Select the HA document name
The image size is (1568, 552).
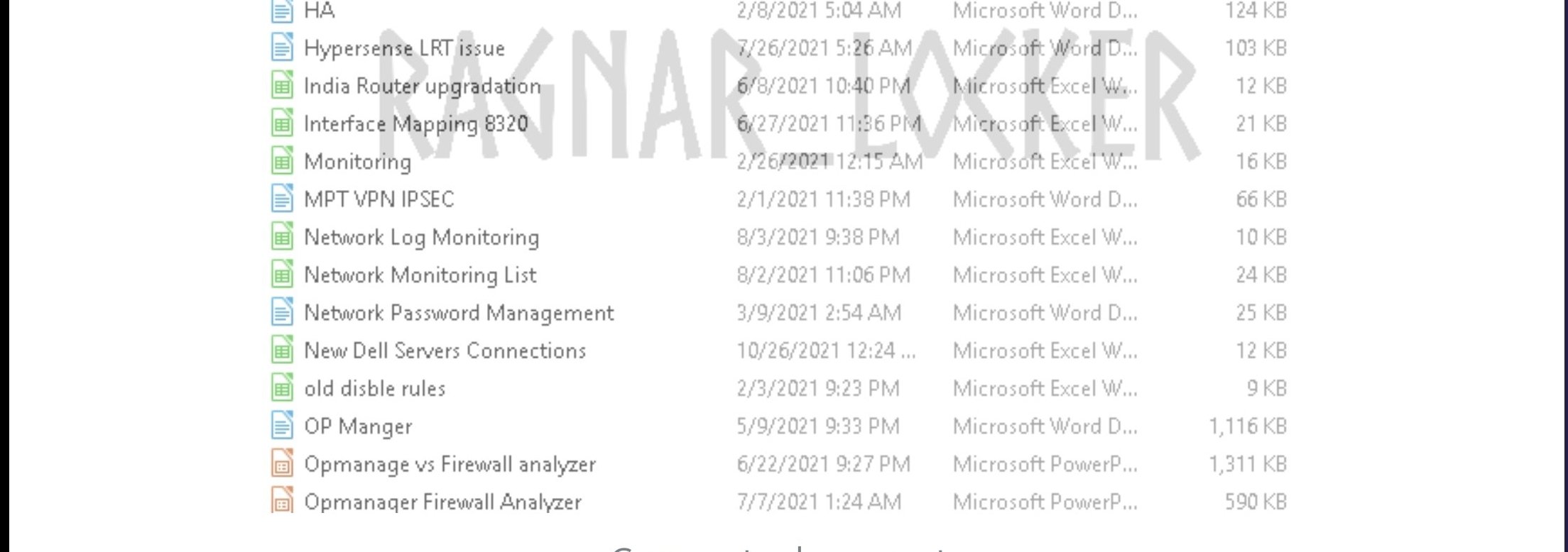319,11
